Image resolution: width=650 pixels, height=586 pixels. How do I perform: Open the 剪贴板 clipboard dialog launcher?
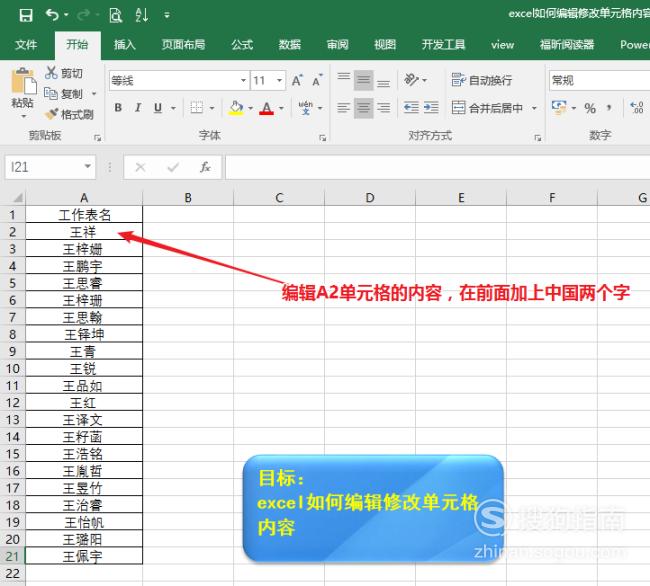click(97, 138)
